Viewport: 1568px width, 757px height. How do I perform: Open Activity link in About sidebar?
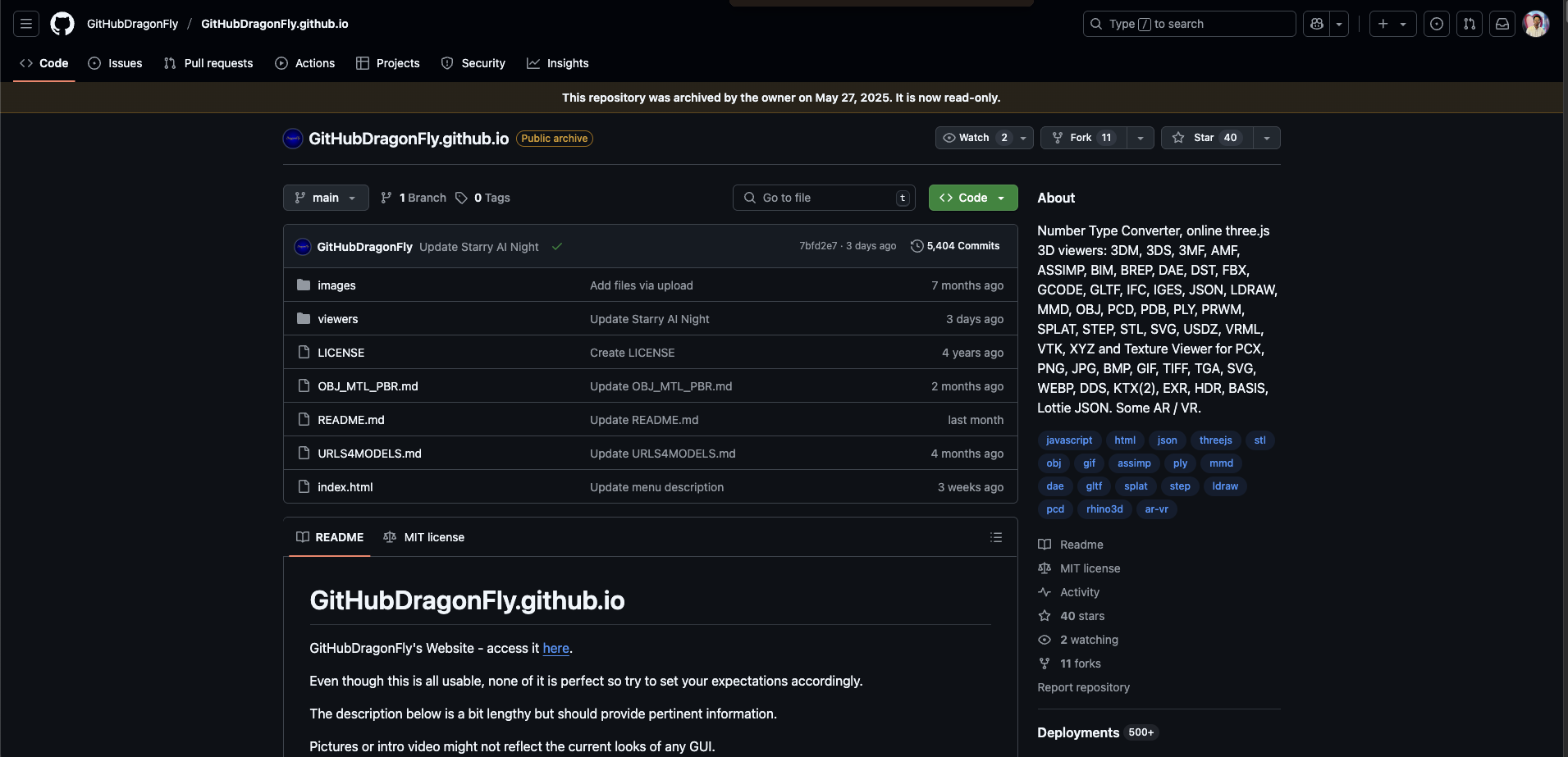click(x=1069, y=592)
